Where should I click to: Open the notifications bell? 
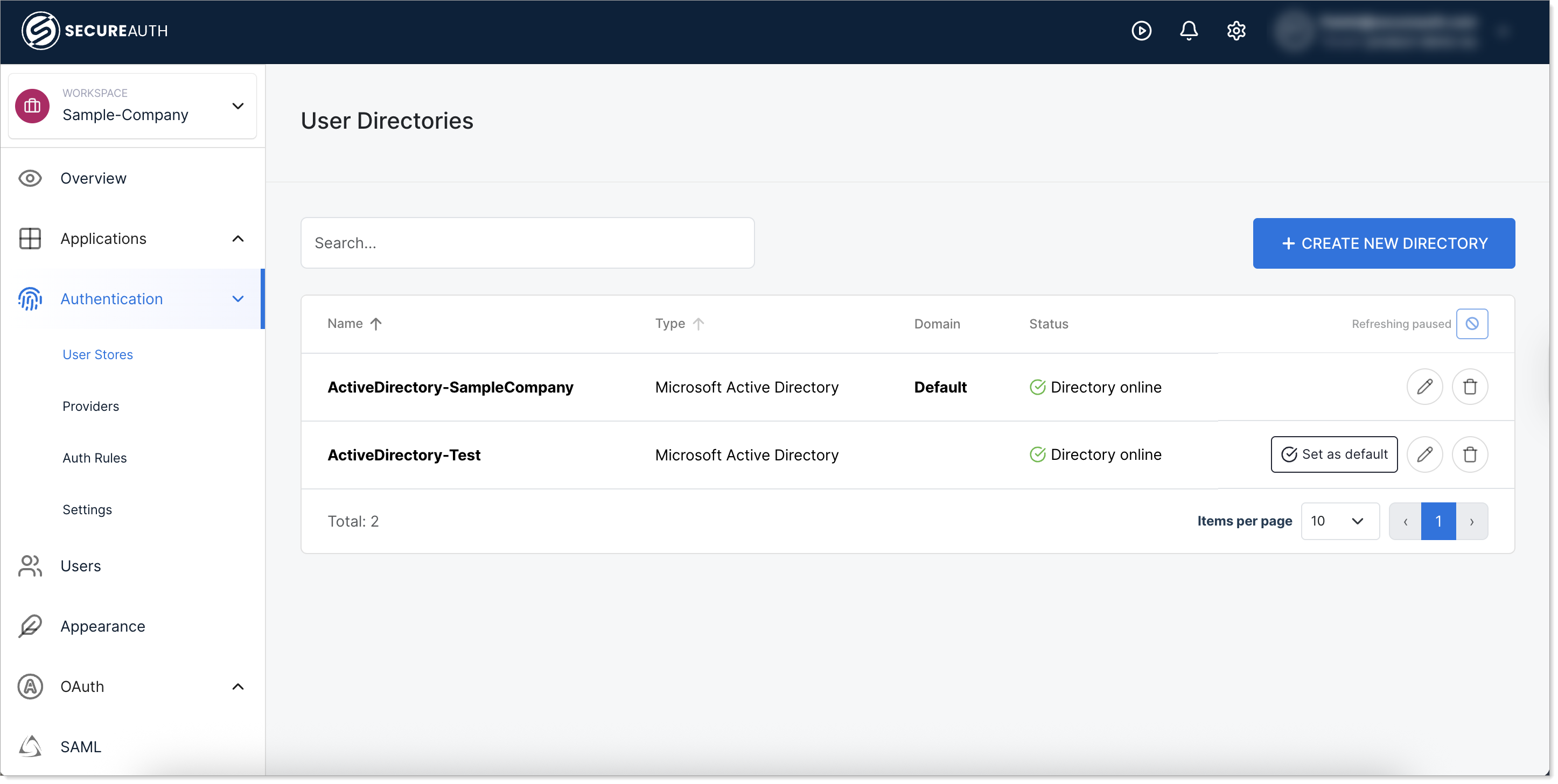[x=1189, y=30]
